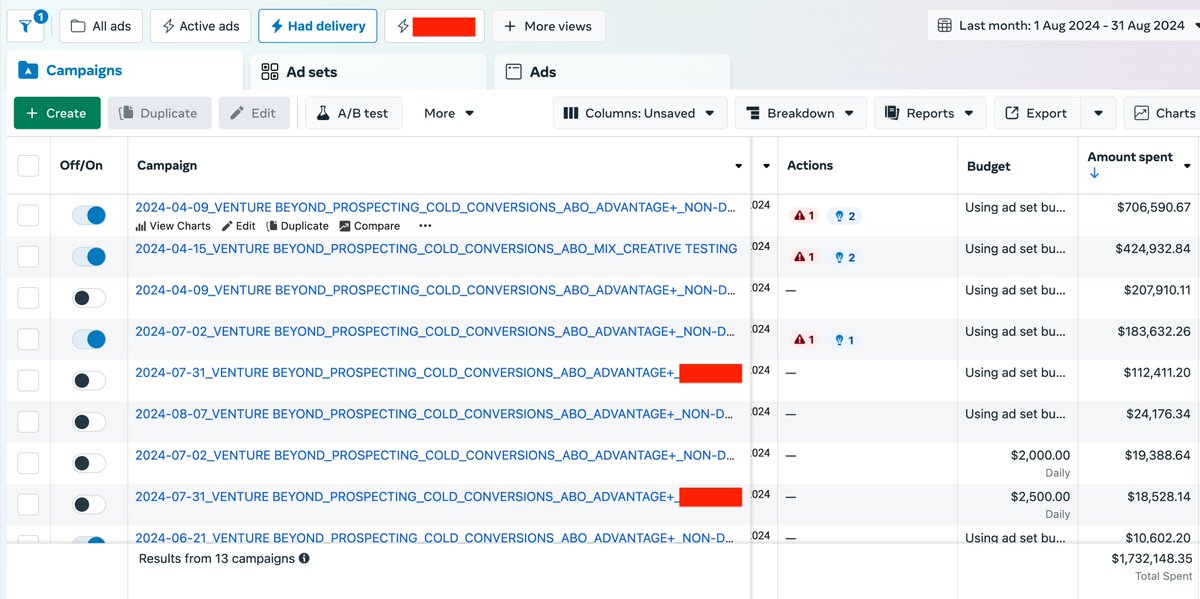This screenshot has width=1200, height=599.
Task: Click View Charts under the first campaign
Action: (x=173, y=226)
